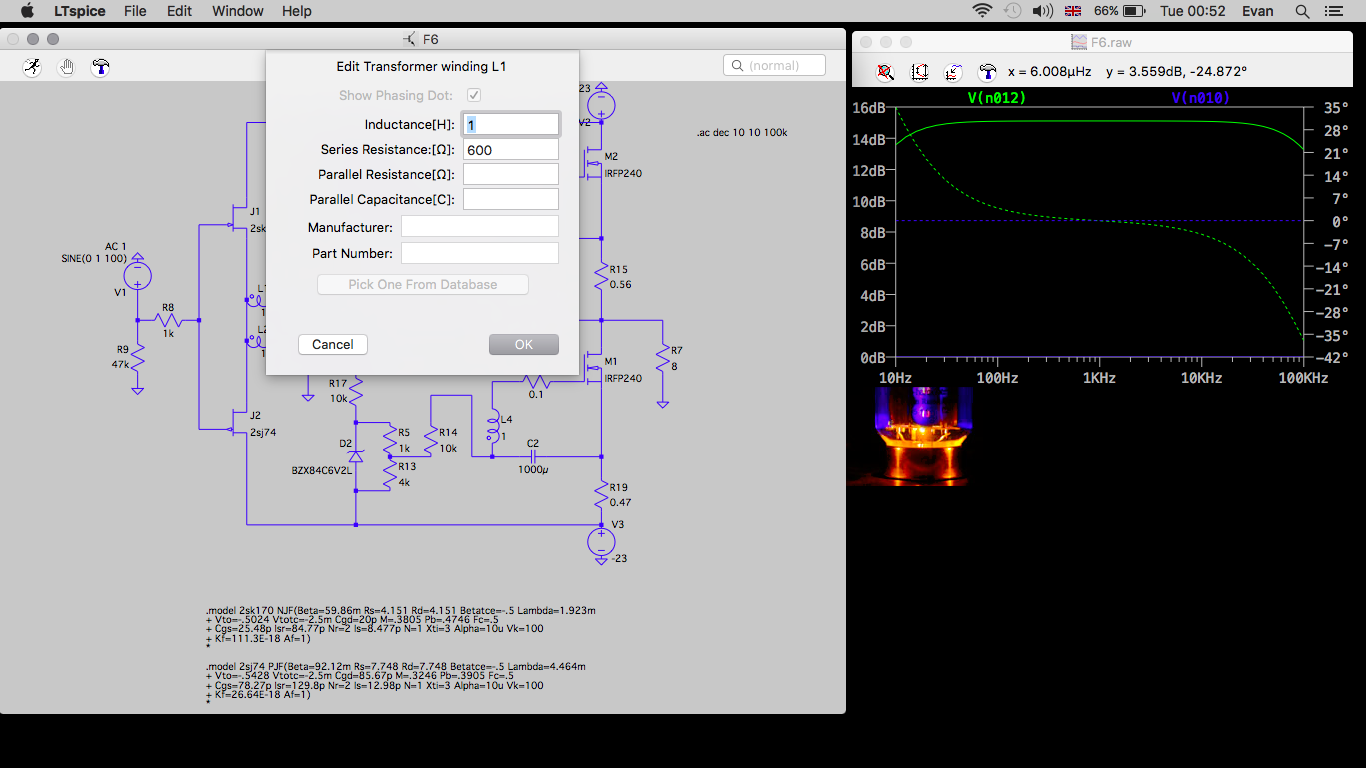Open the hammer settings icon in F6.raw
This screenshot has height=768, width=1366.
[x=987, y=72]
